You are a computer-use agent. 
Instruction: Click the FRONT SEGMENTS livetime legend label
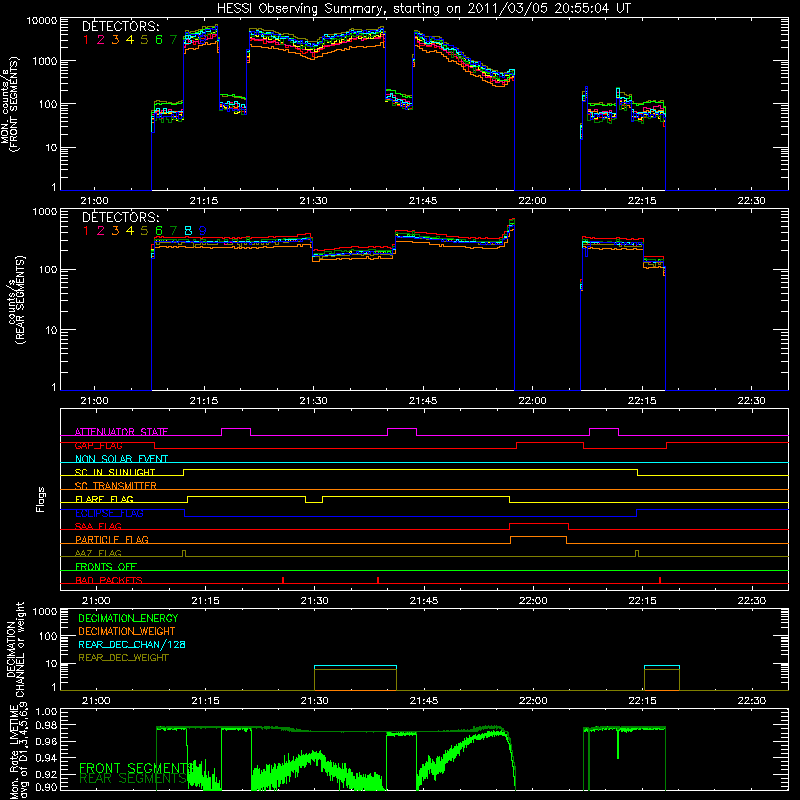[x=136, y=768]
